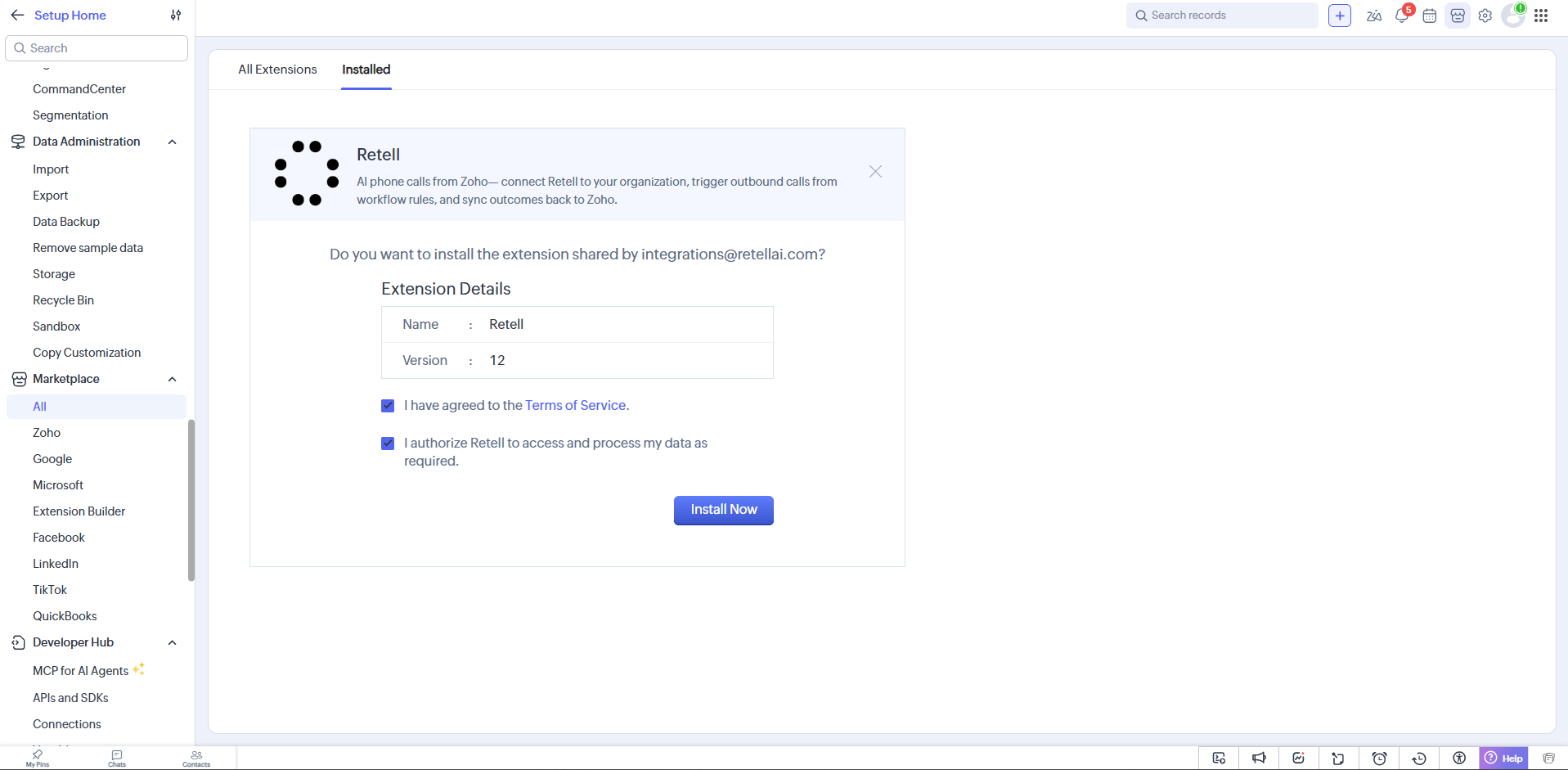Uncheck the authorize Retell data access checkbox

(x=388, y=444)
